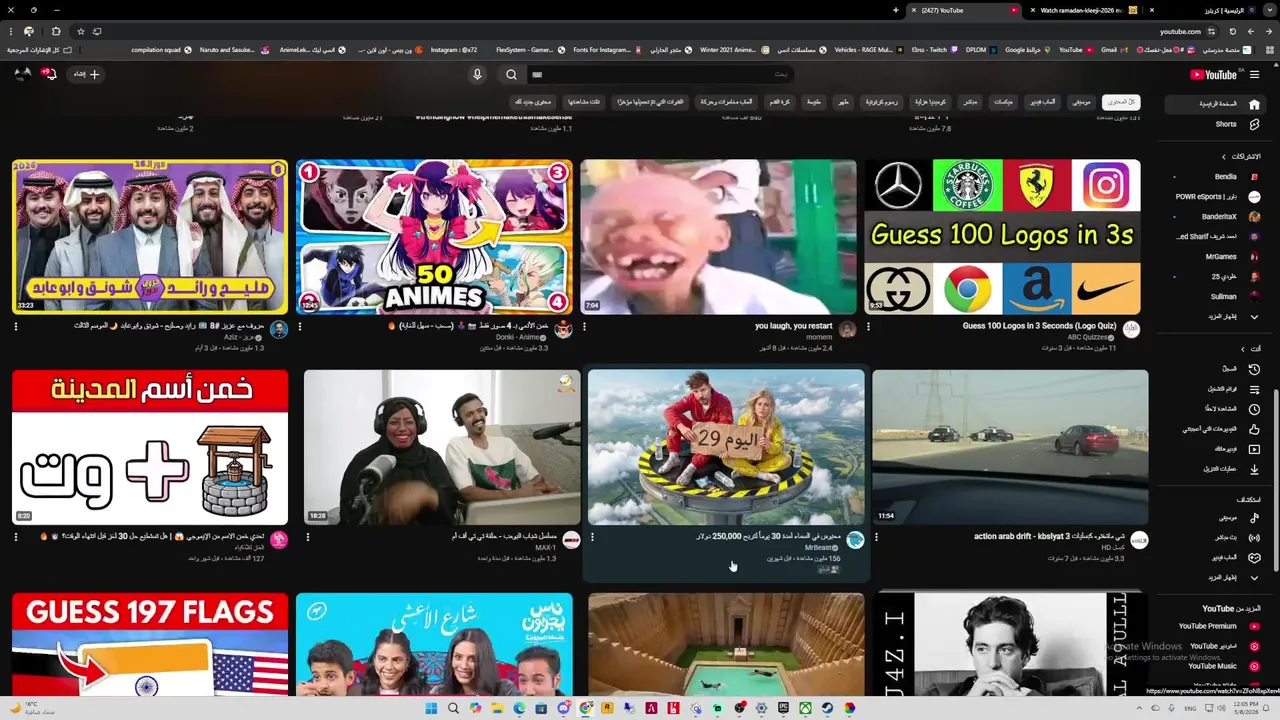Click the search magnifier button
This screenshot has height=720, width=1280.
(511, 74)
